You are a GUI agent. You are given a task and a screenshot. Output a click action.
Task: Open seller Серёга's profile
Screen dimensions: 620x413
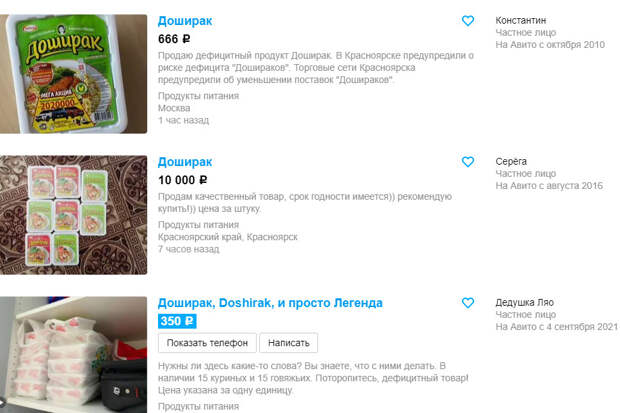pos(511,161)
